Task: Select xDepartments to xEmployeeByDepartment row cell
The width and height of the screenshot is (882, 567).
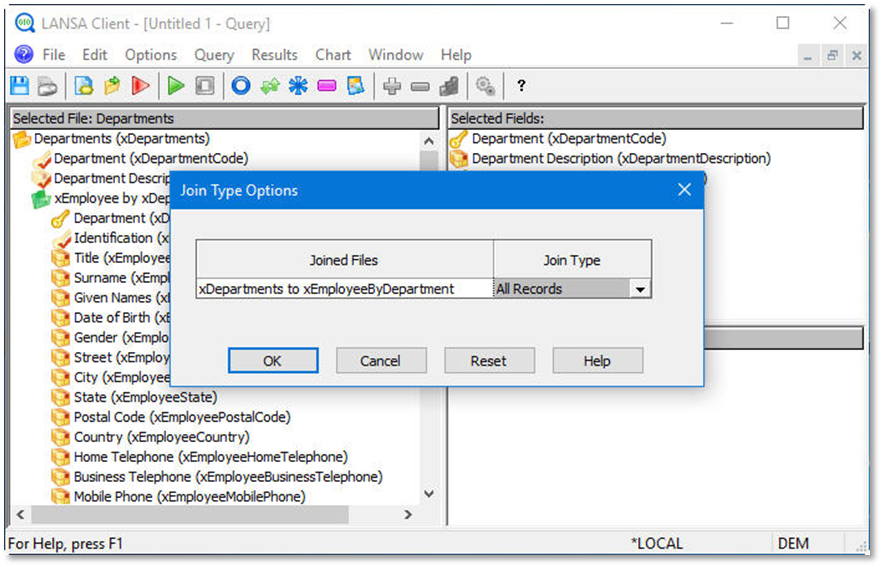Action: pos(344,289)
